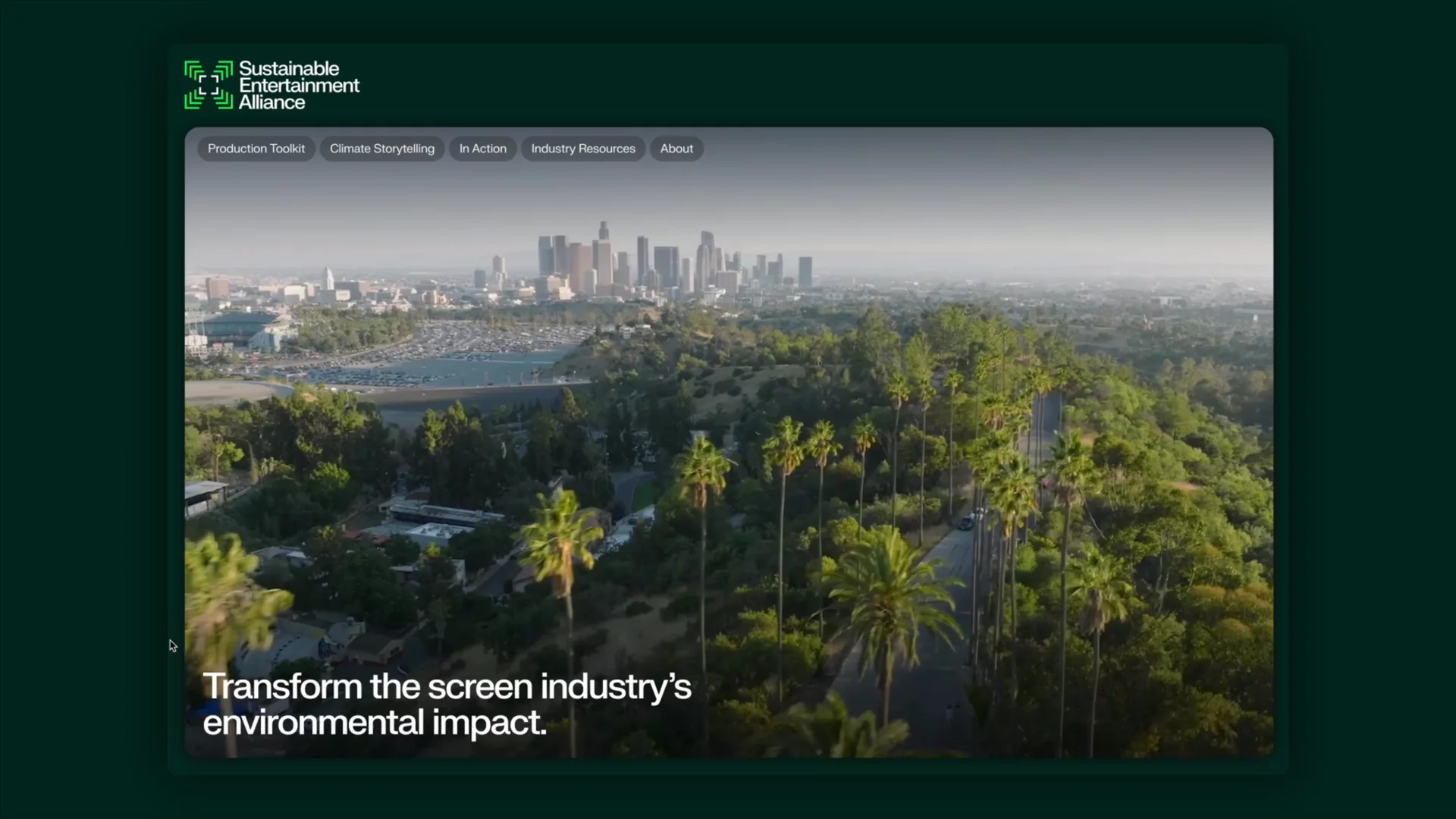Open the Production Toolkit menu
Image resolution: width=1456 pixels, height=819 pixels.
point(256,149)
